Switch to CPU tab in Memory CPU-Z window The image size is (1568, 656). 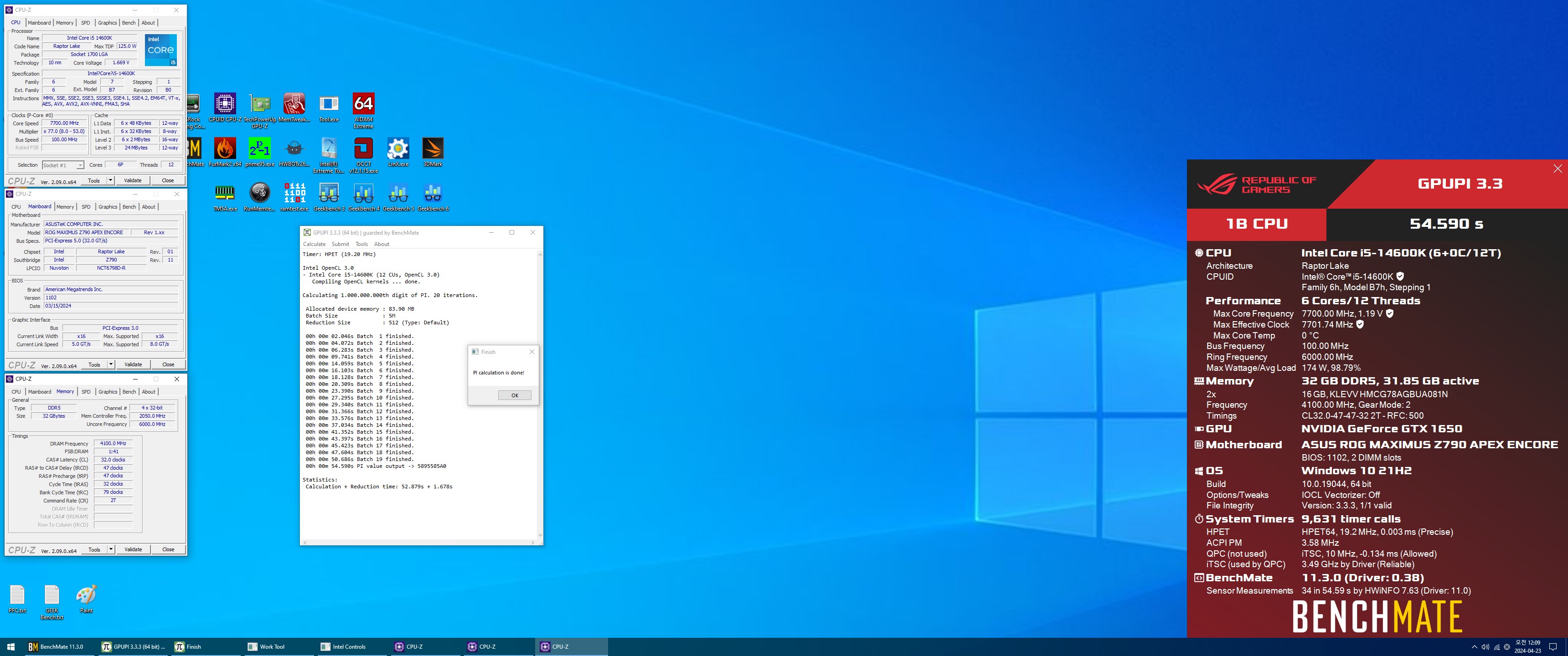pyautogui.click(x=16, y=392)
